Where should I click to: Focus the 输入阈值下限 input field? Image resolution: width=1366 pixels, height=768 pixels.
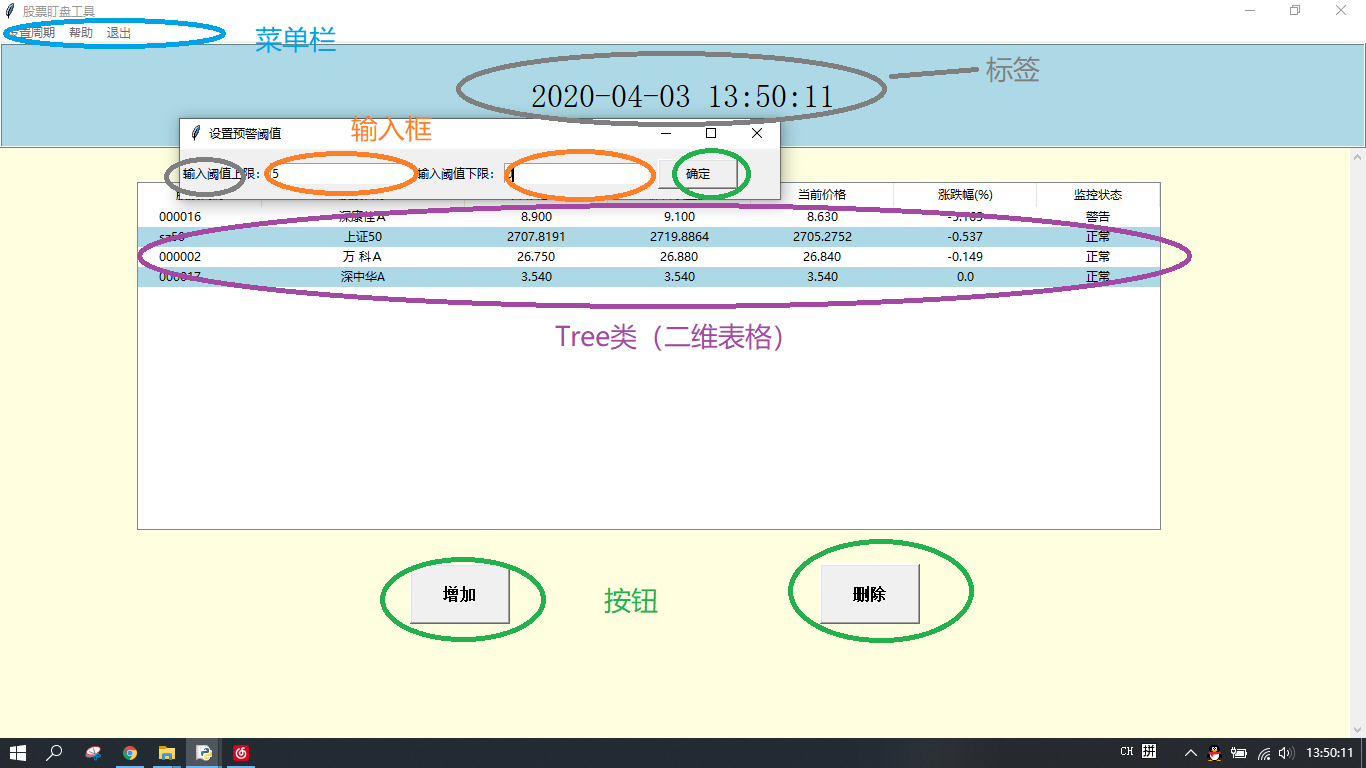[577, 174]
